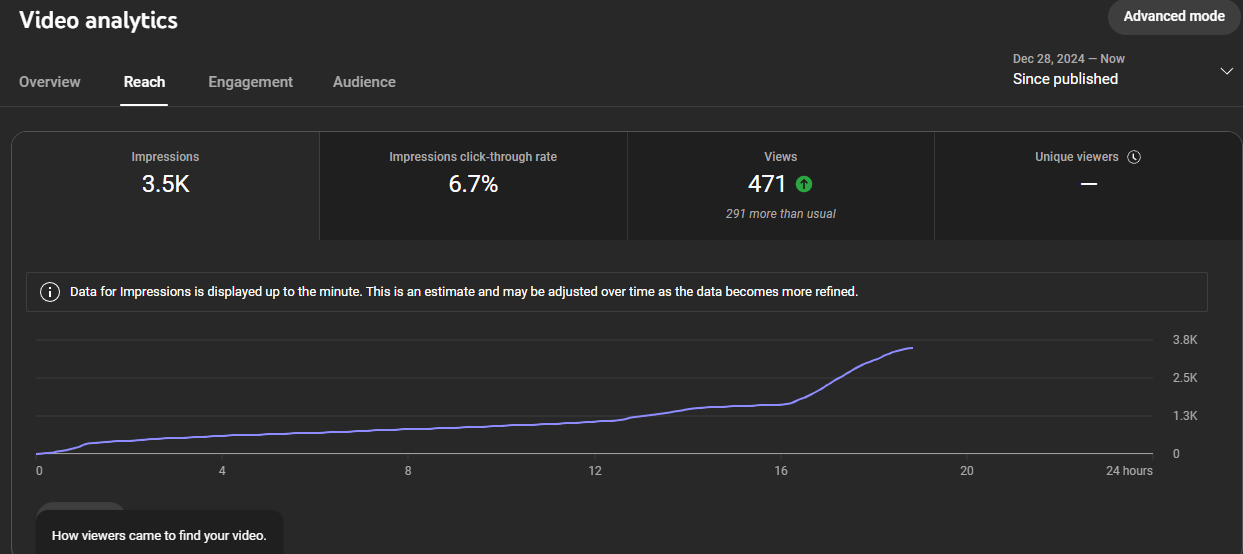Click the 12 hour mark on chart axis
The width and height of the screenshot is (1243, 554).
coord(595,470)
